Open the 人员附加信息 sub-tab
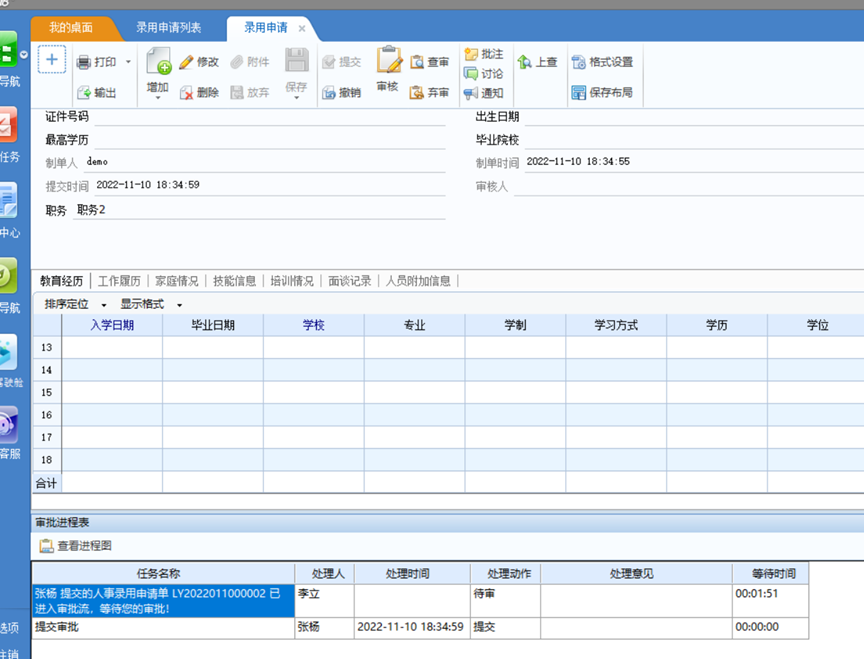This screenshot has height=659, width=864. (x=418, y=281)
